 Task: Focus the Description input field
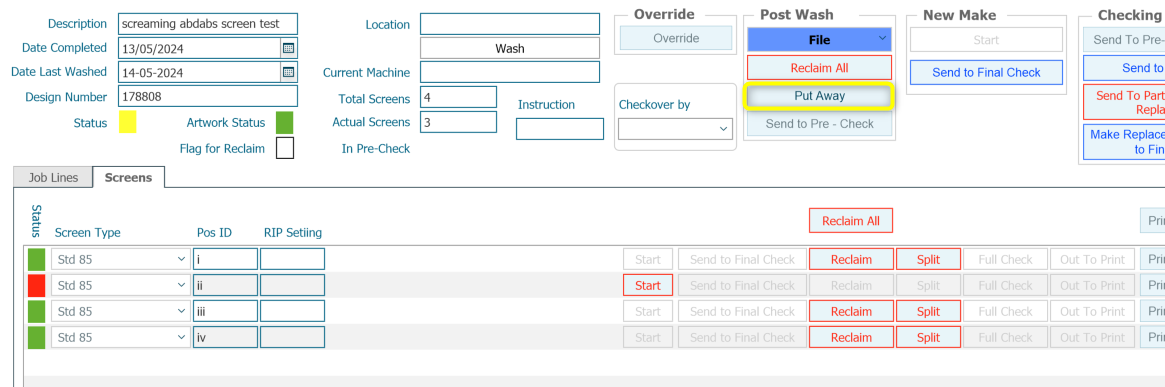click(207, 24)
